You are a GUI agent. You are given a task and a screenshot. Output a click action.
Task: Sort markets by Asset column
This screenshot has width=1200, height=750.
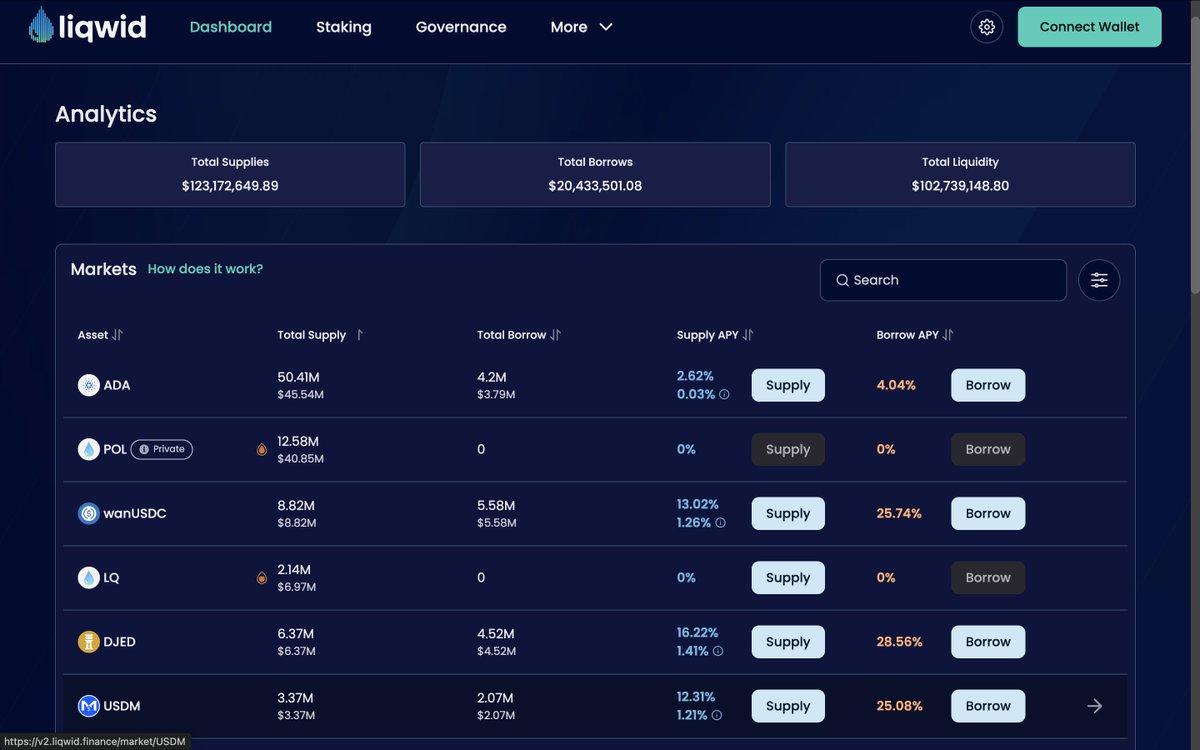pyautogui.click(x=100, y=335)
